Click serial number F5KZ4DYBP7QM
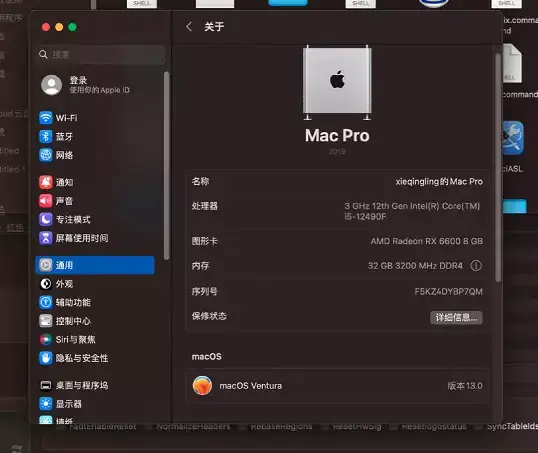The height and width of the screenshot is (453, 538). click(448, 292)
